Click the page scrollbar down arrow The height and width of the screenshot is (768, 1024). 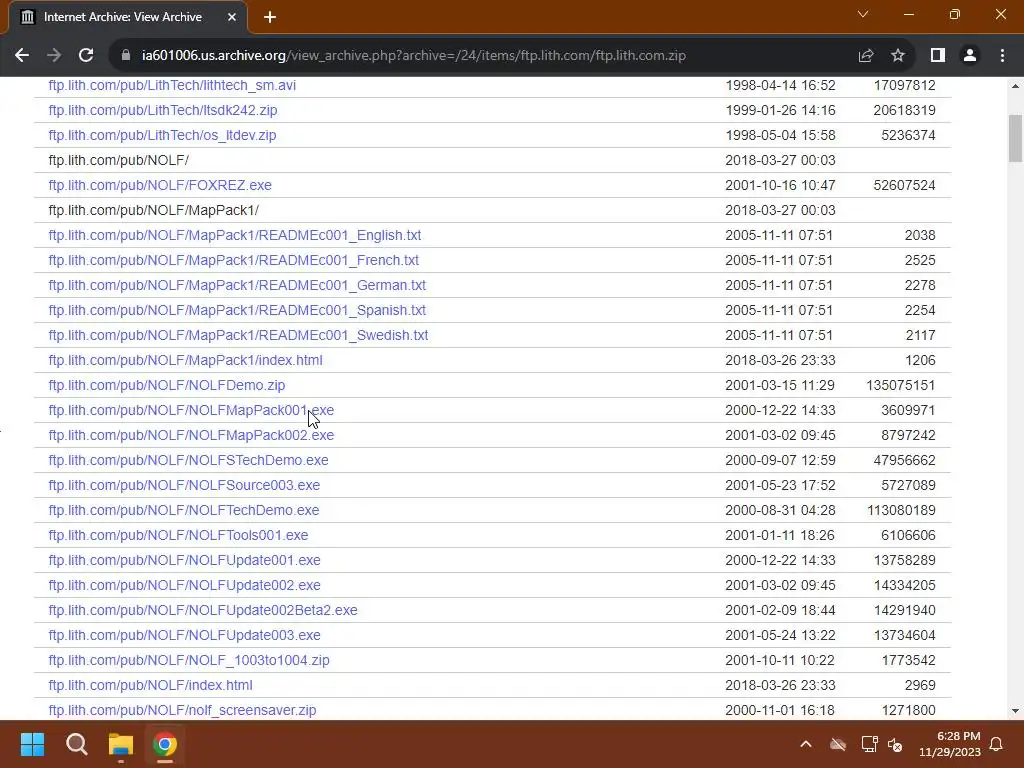pos(1016,711)
